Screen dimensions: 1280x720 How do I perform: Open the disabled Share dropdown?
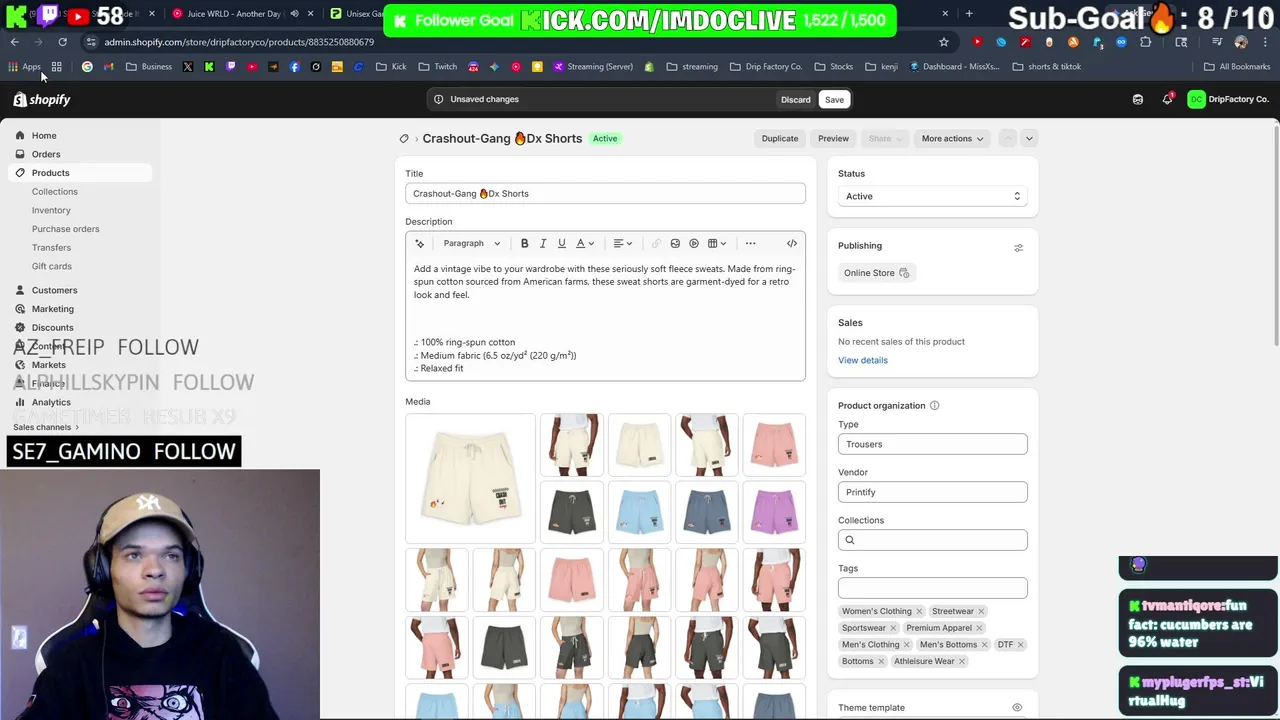click(x=885, y=138)
